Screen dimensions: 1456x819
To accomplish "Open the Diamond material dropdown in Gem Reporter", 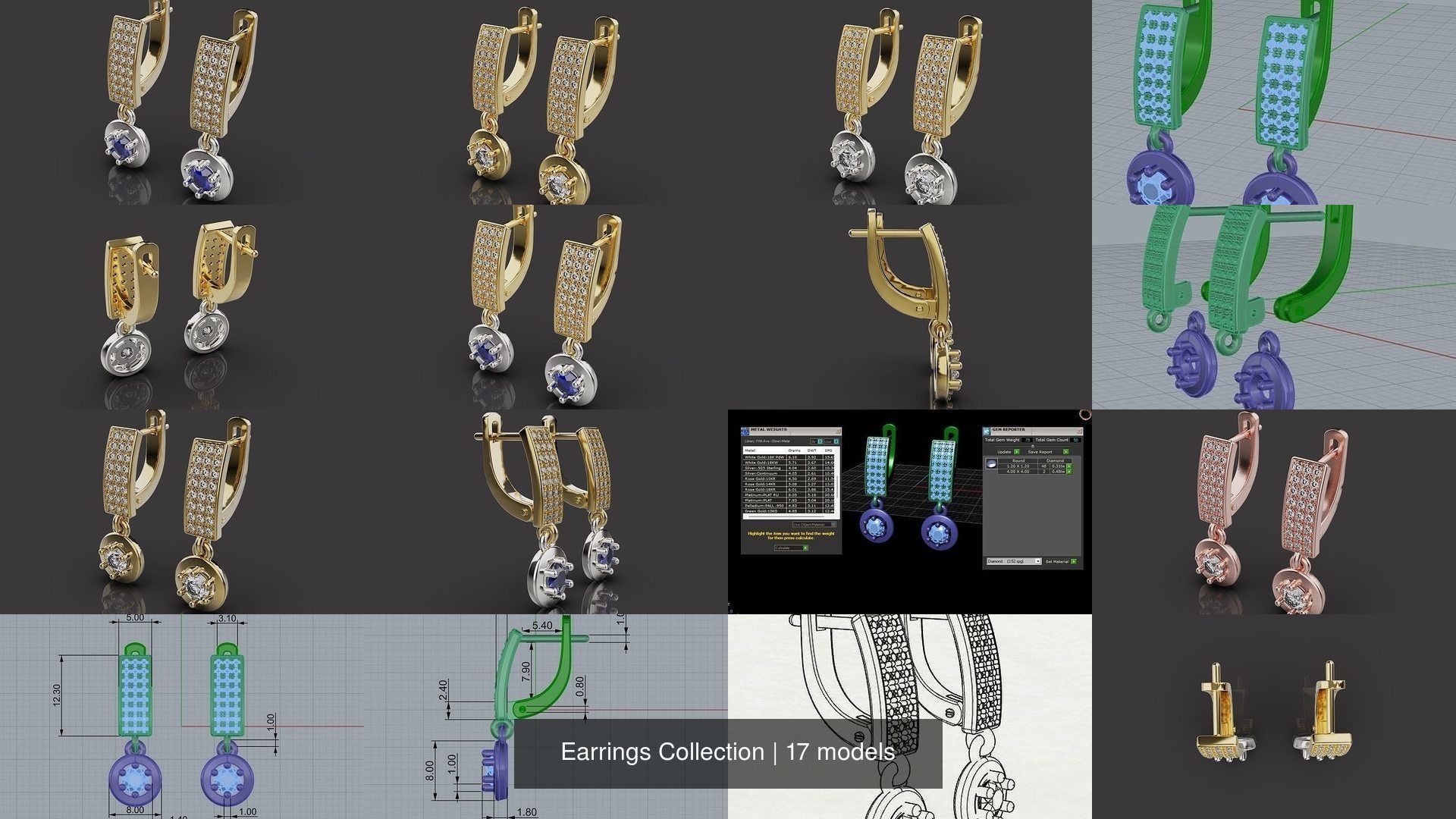I will (1014, 561).
